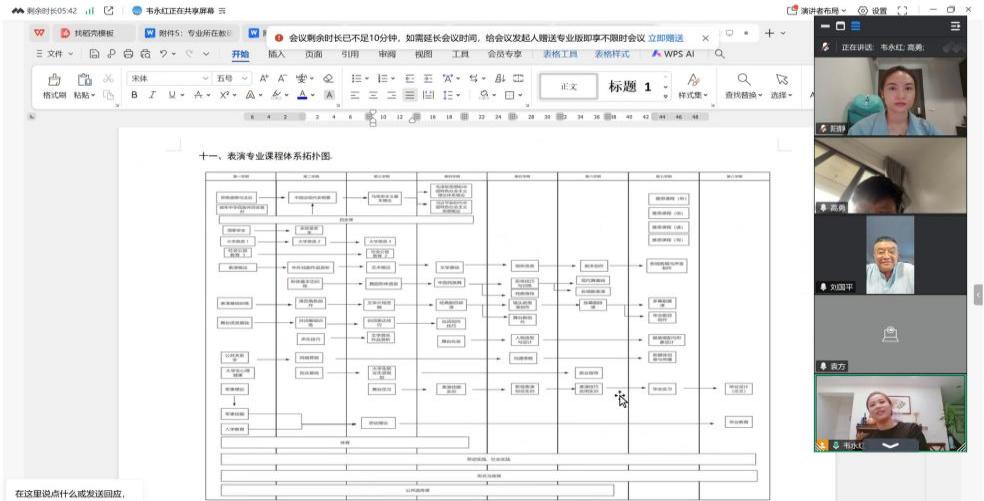Click the 立即赠送 link in meeting notice
Image resolution: width=984 pixels, height=501 pixels.
click(666, 38)
